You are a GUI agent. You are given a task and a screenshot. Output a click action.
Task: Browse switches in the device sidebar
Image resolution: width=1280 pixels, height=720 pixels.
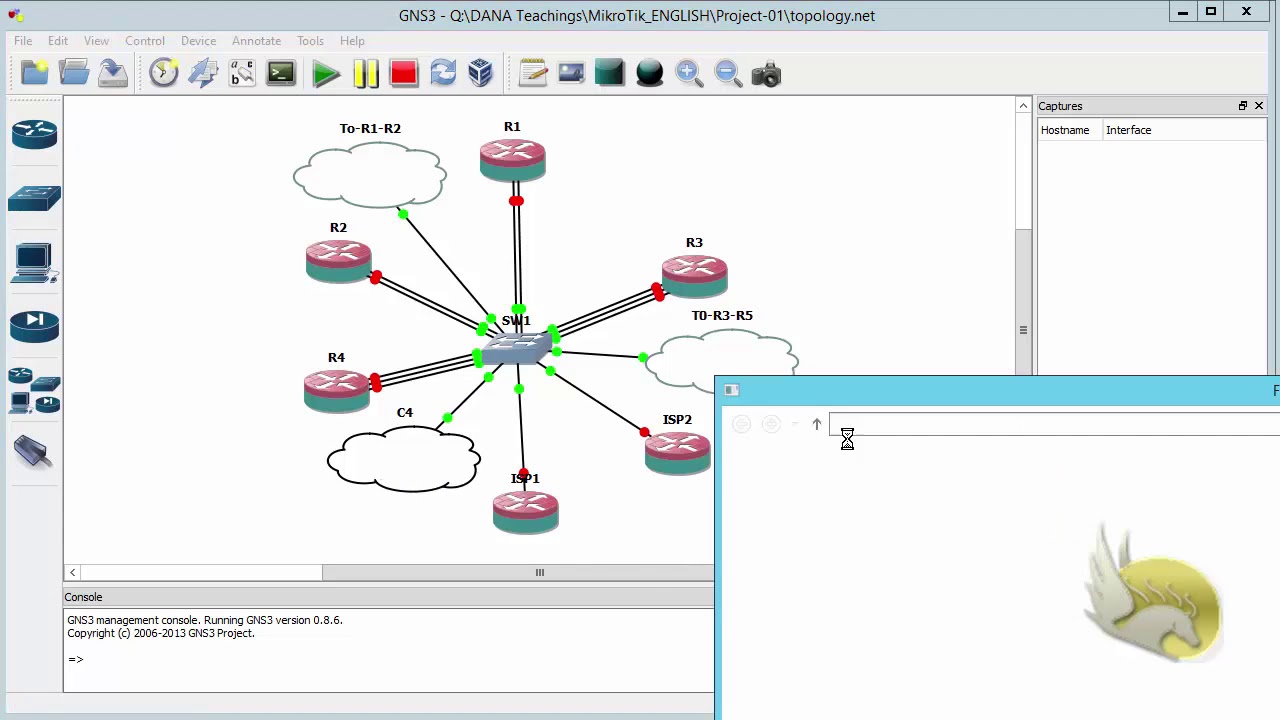(34, 198)
